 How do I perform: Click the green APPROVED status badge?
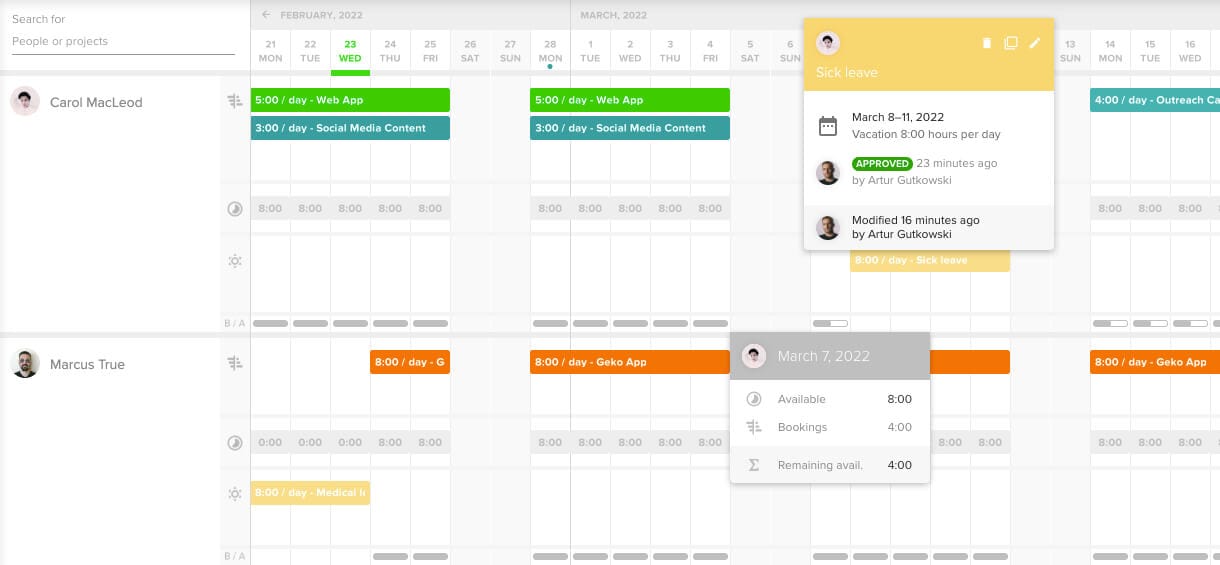point(882,163)
